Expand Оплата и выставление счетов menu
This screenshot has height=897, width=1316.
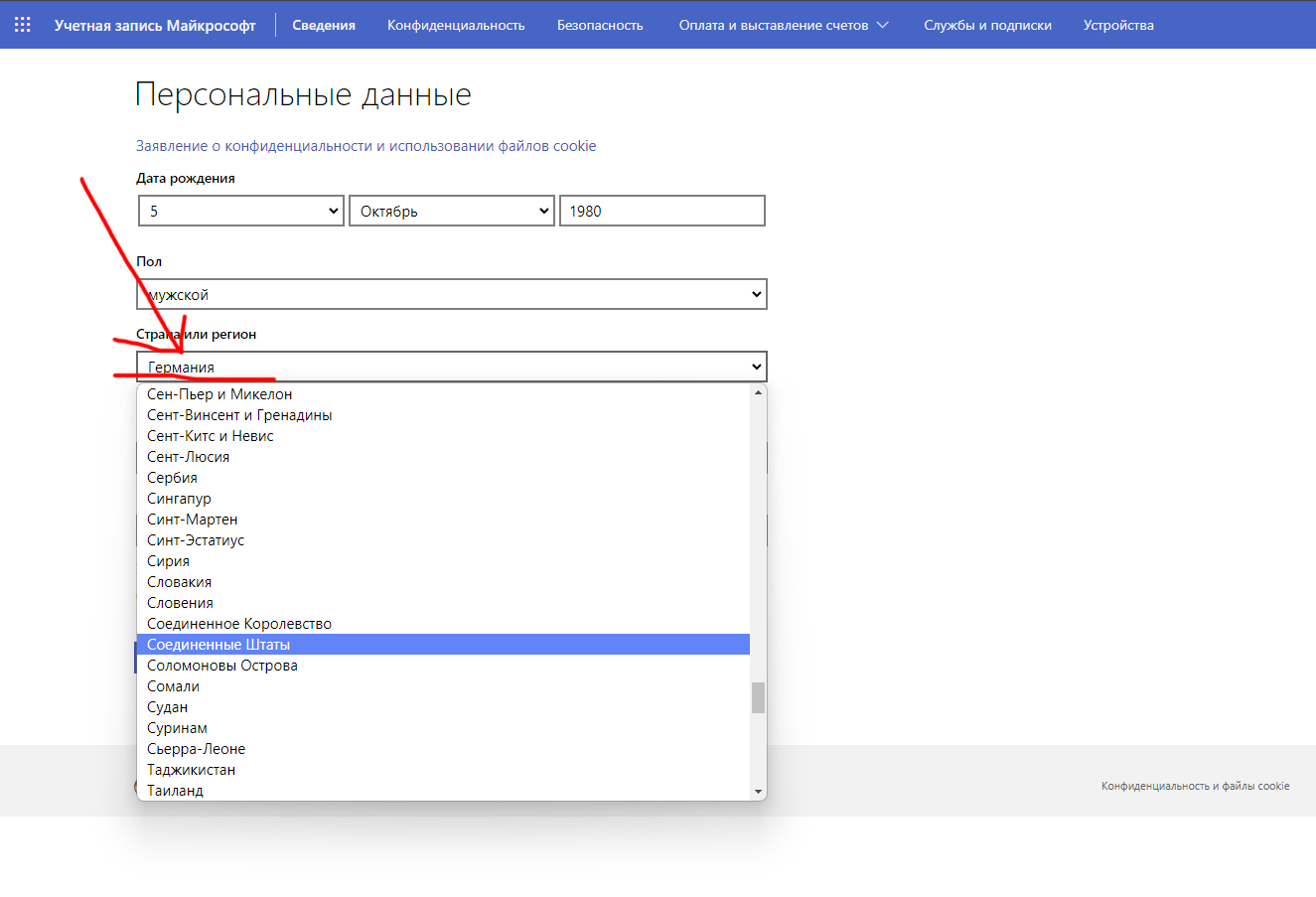784,25
